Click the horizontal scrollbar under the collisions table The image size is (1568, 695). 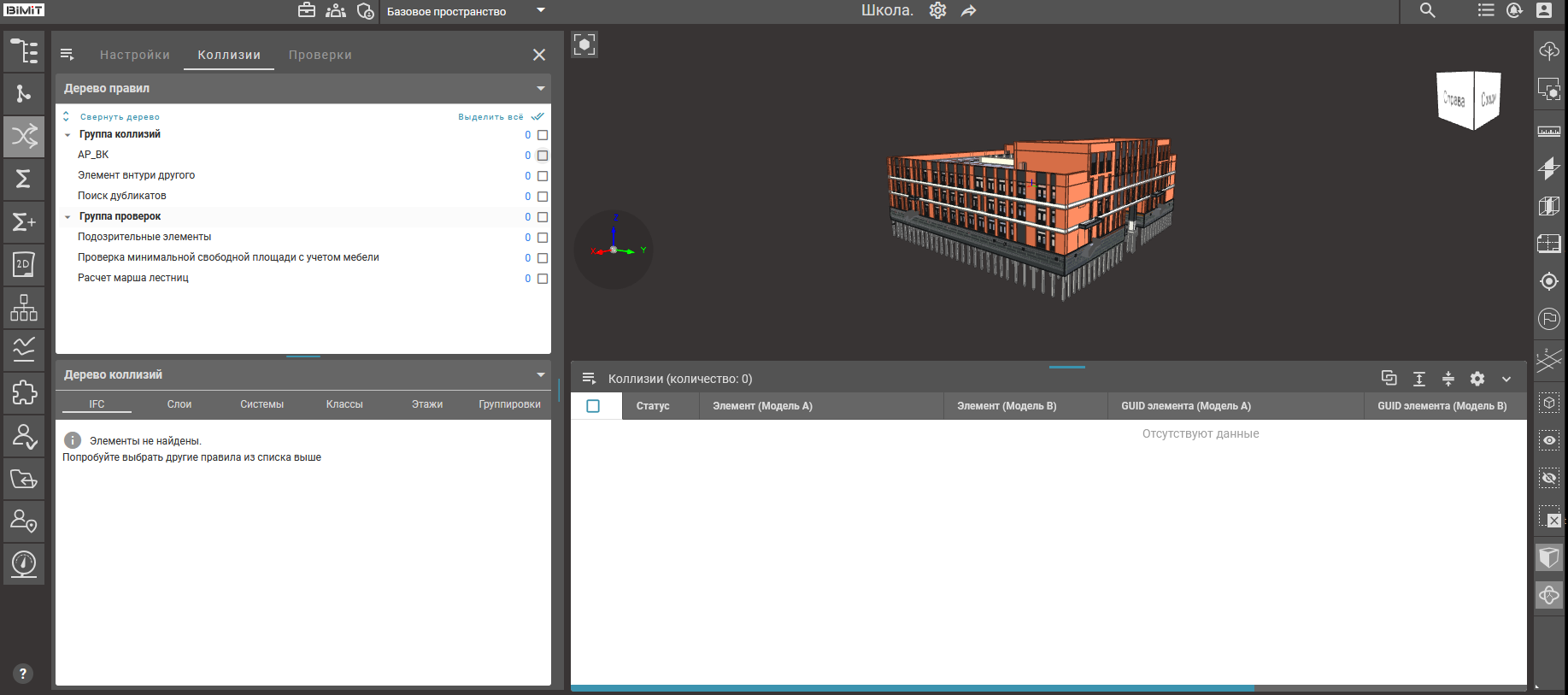tap(912, 687)
